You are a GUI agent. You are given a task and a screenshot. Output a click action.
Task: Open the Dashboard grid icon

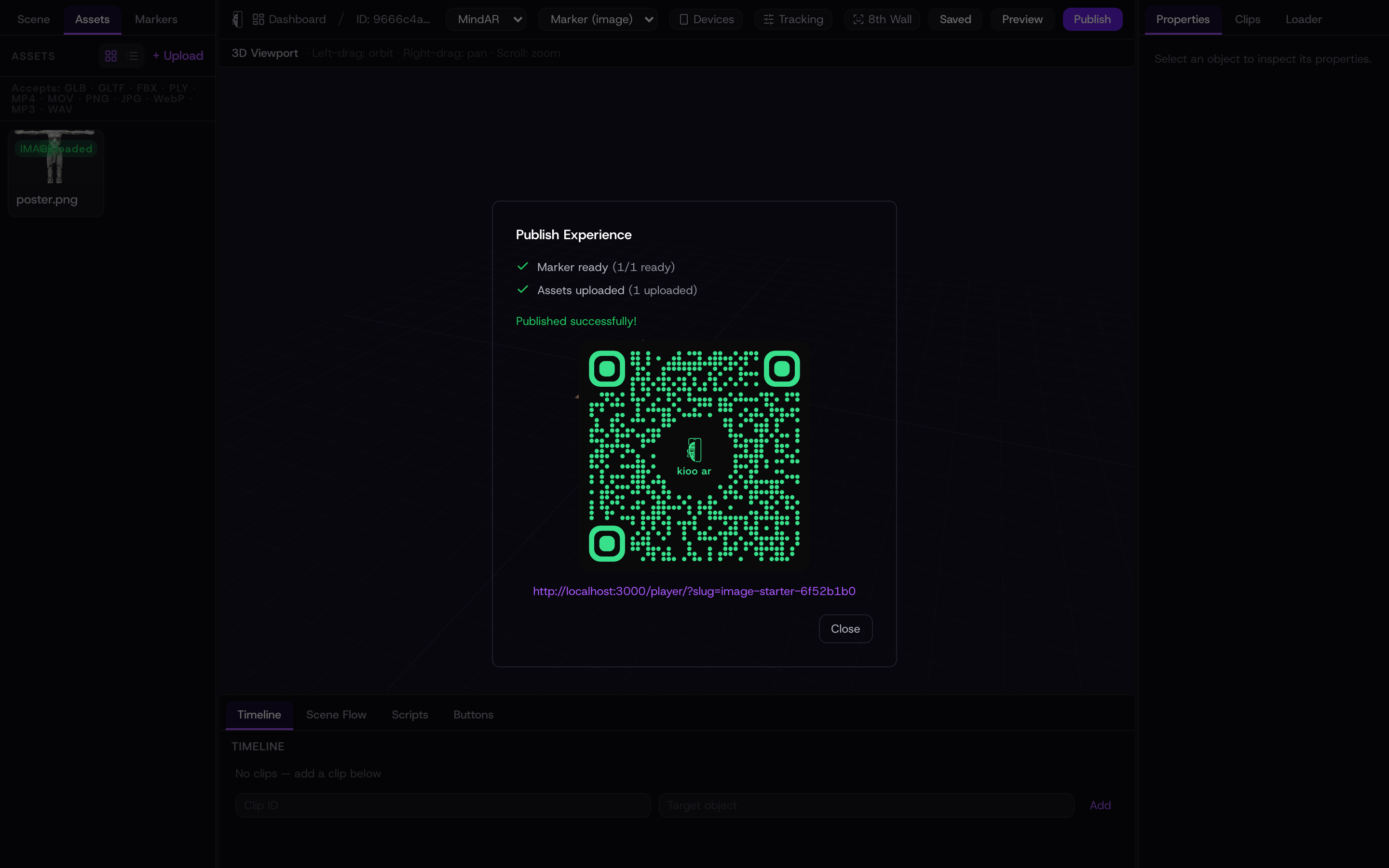pyautogui.click(x=259, y=19)
